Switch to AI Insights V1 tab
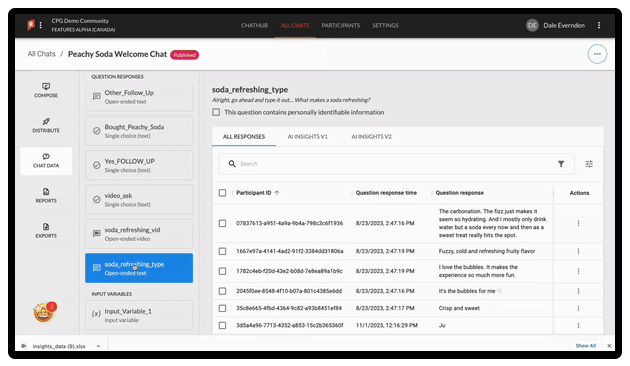 click(x=307, y=137)
